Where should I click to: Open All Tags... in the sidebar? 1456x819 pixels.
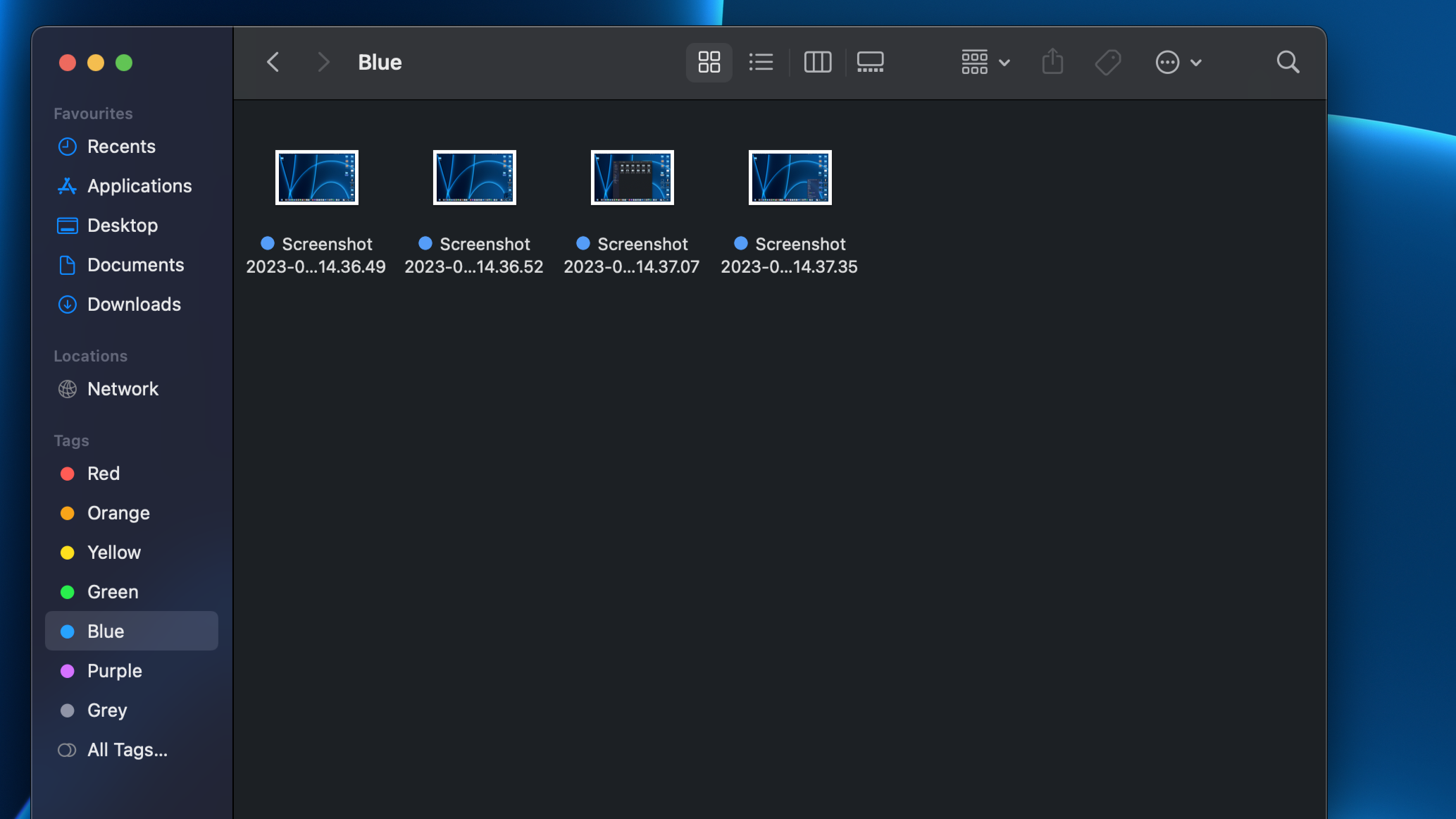(127, 750)
